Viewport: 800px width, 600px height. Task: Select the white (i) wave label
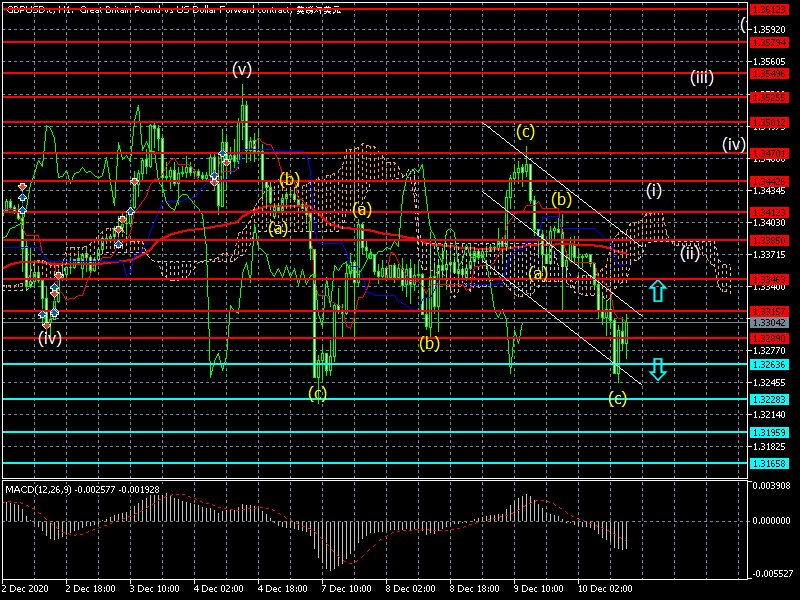coord(653,190)
